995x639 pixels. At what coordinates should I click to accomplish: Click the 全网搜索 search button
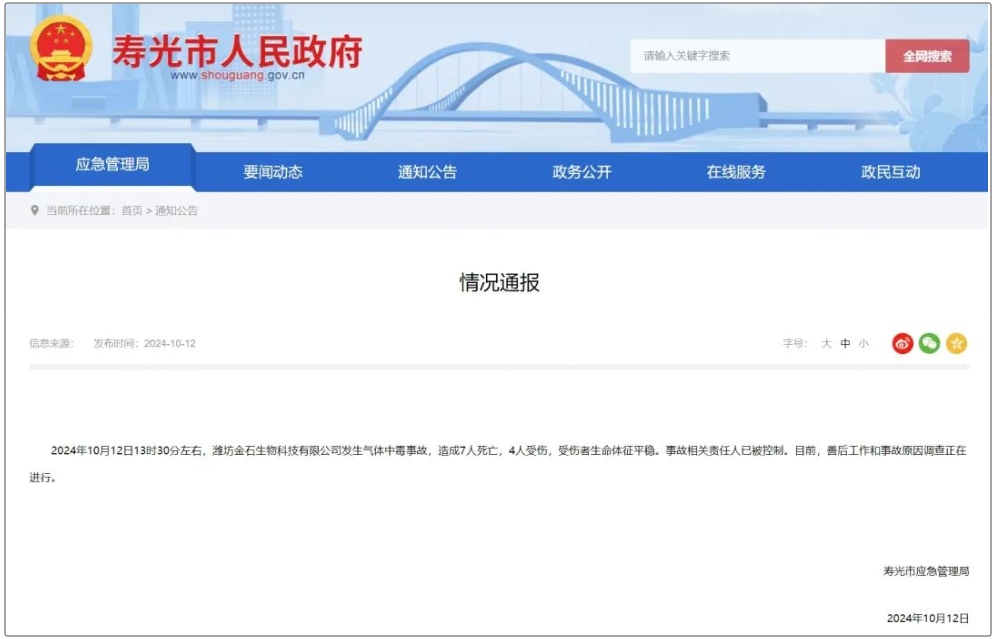(927, 56)
